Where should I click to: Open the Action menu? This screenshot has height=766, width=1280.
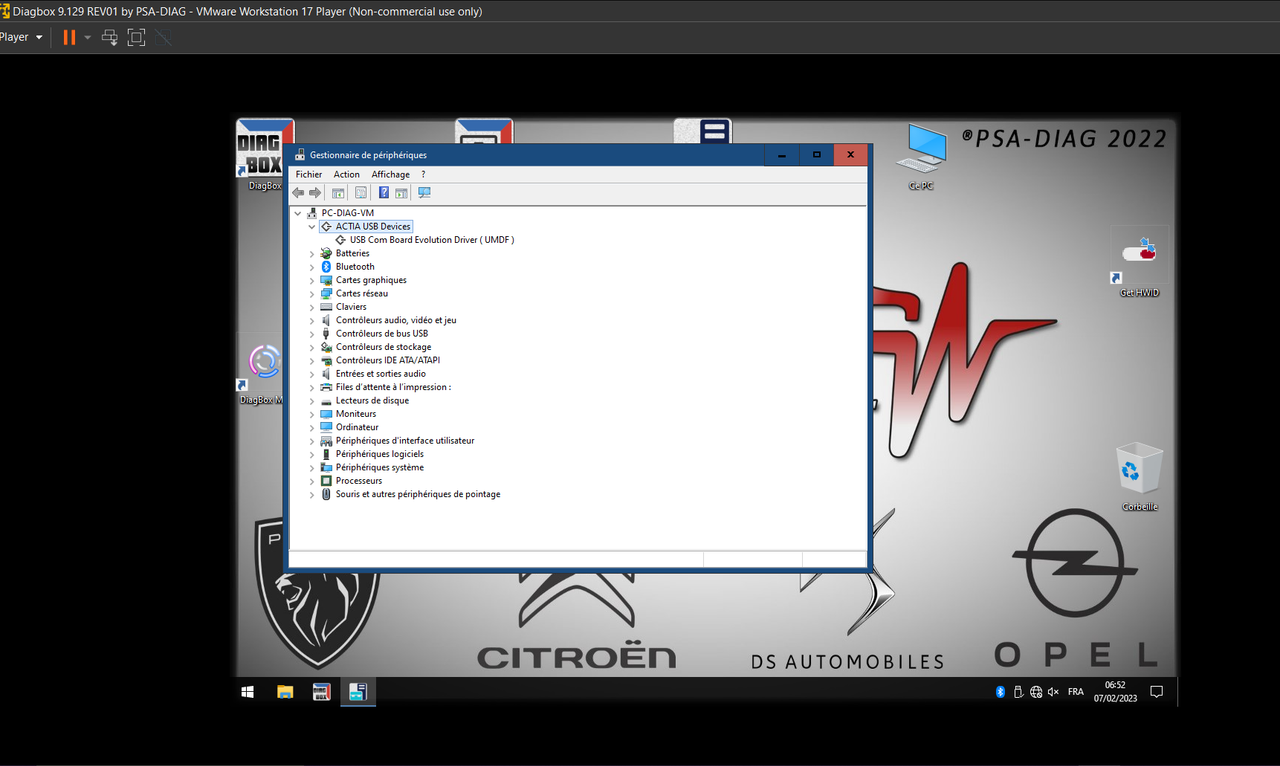[x=347, y=174]
